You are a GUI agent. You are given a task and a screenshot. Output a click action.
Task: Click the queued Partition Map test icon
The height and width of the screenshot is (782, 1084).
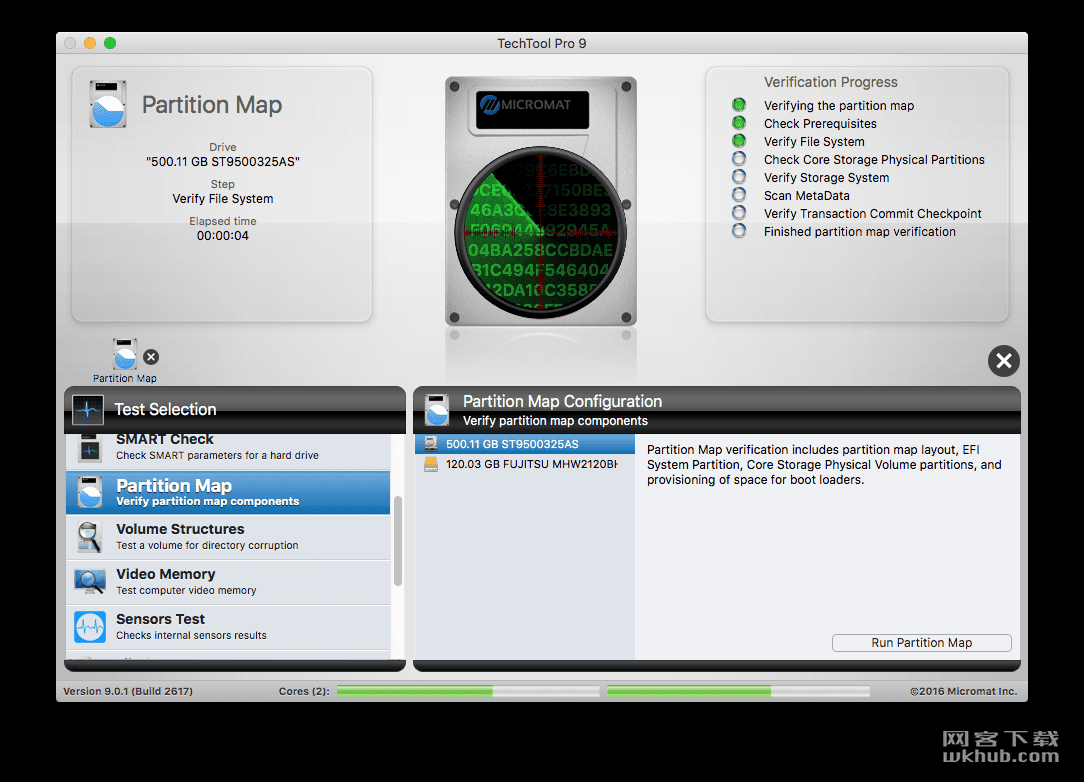(125, 354)
